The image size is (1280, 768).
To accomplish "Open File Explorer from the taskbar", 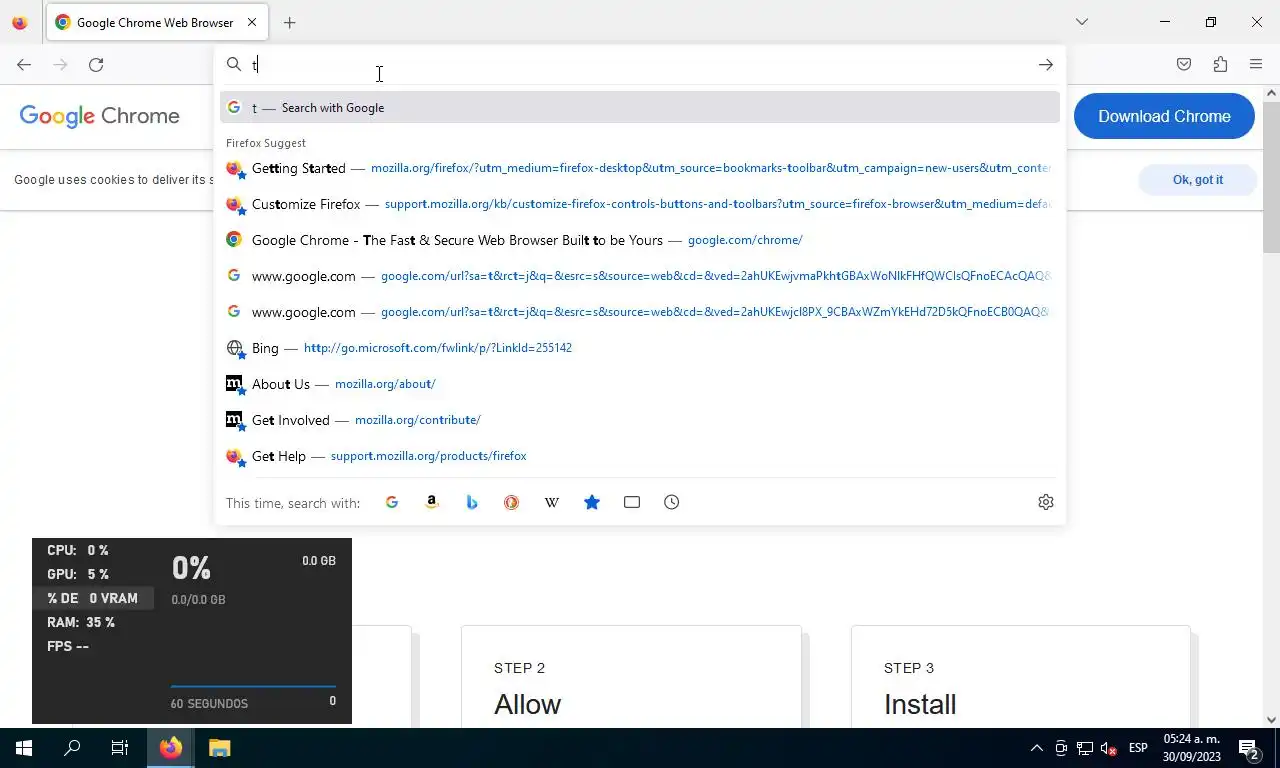I will 219,748.
